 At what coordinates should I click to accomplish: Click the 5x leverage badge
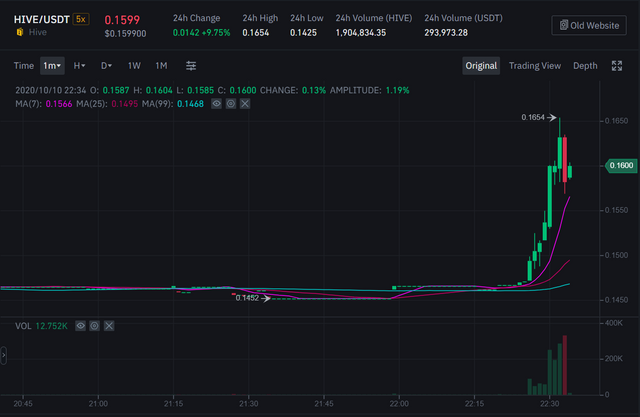80,19
